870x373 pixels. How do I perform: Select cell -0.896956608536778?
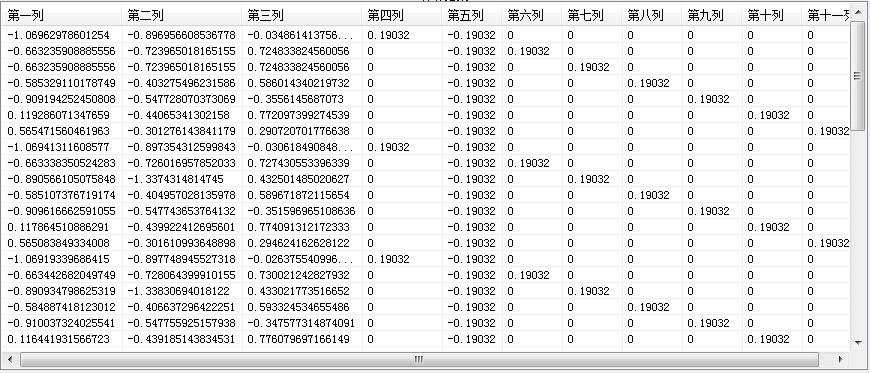click(182, 35)
